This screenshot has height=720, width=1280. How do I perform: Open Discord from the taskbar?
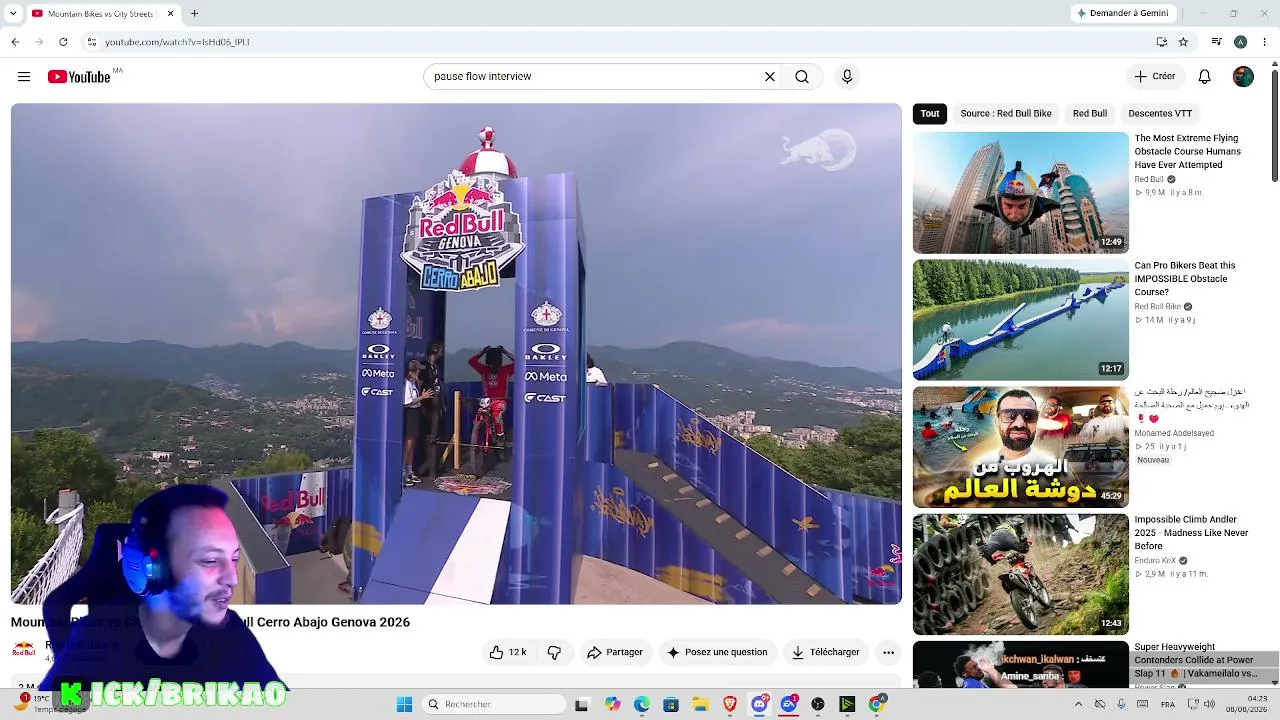point(759,704)
